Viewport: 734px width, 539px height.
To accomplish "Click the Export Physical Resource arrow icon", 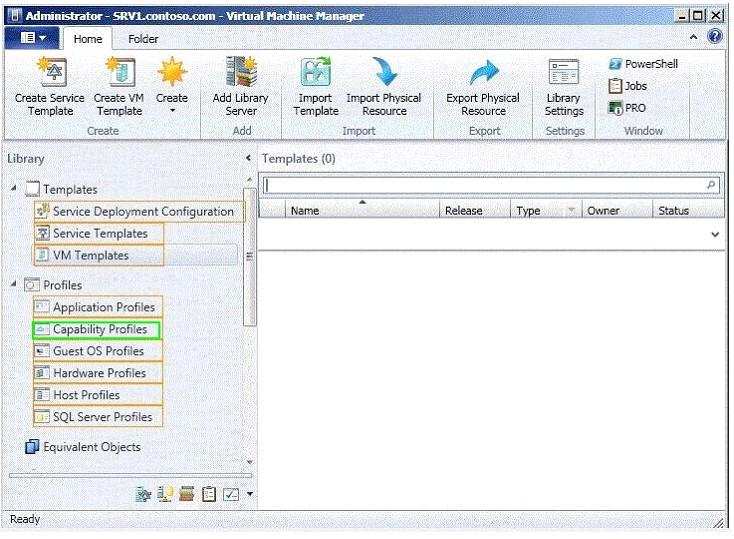I will 484,72.
